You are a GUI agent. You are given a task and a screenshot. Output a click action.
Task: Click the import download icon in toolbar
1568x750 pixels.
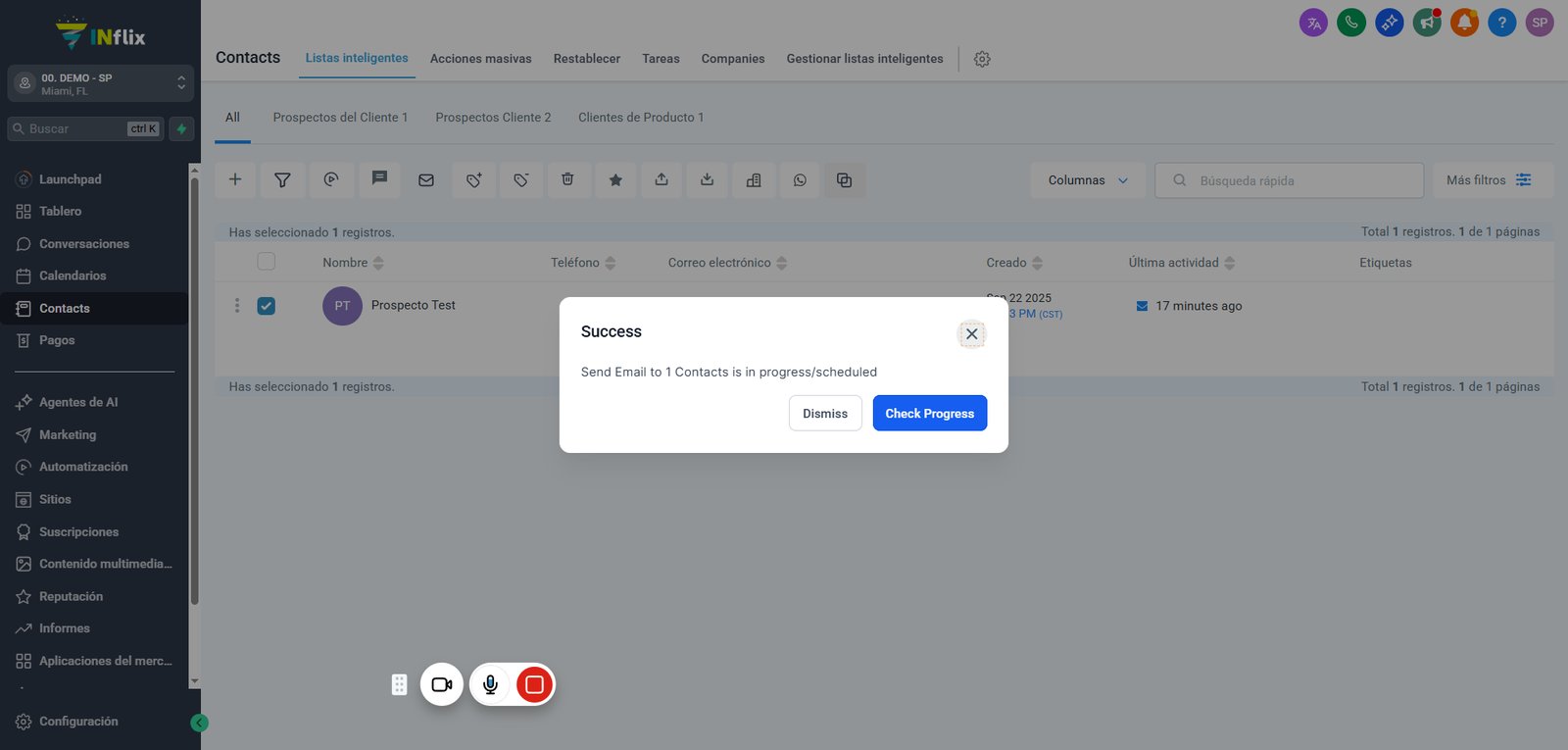click(x=708, y=179)
